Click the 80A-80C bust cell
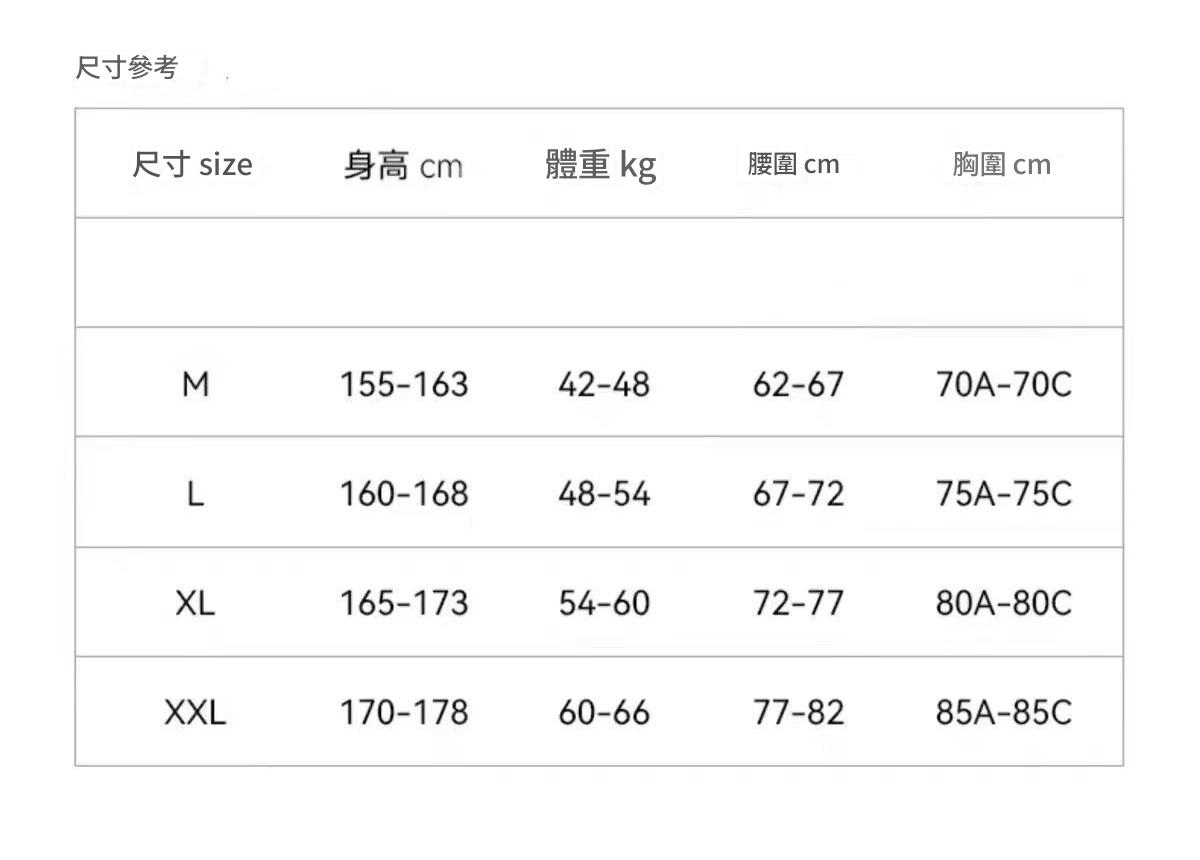Viewport: 1200px width, 860px height. (x=1003, y=603)
